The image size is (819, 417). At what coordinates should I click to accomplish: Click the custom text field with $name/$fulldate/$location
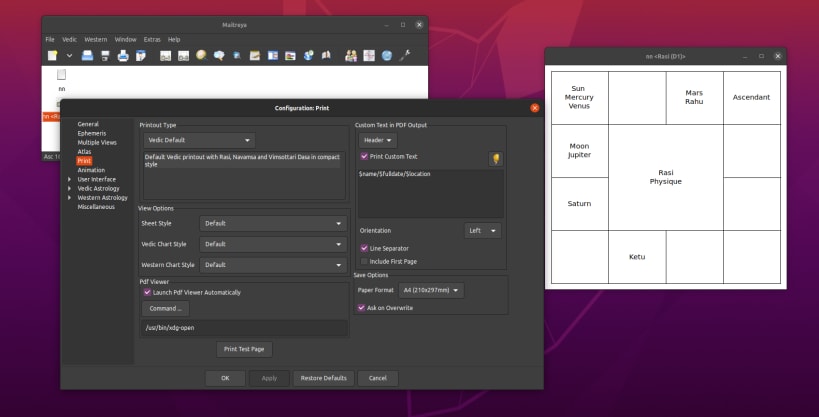coord(431,193)
